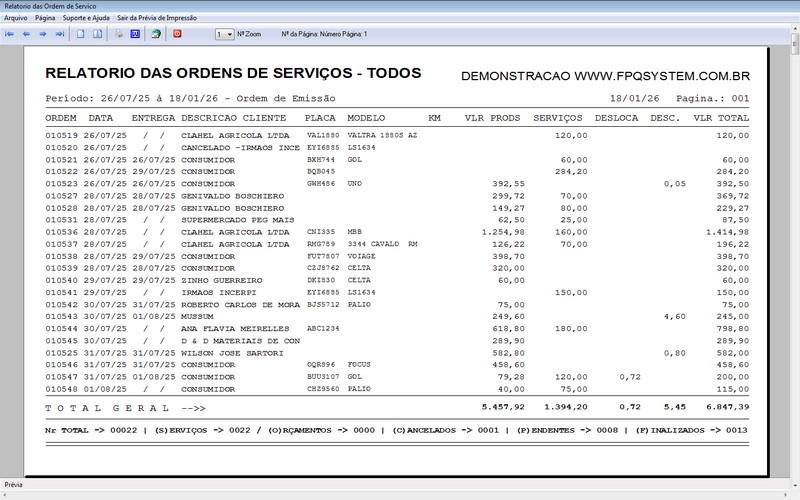Click order number 010523
Image resolution: width=800 pixels, height=500 pixels.
(x=61, y=184)
